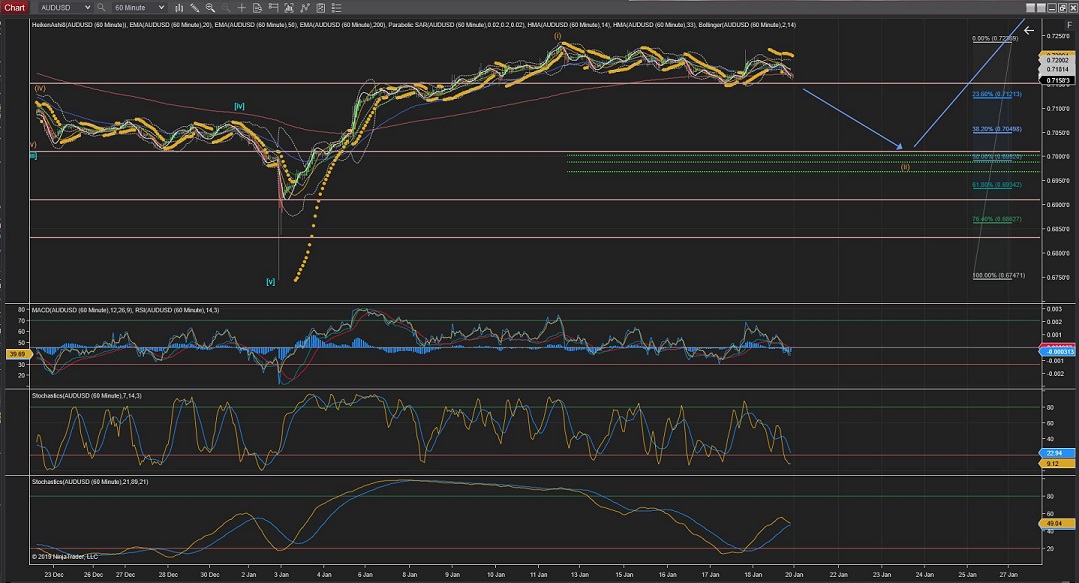Click the zoom out magnifier icon
This screenshot has width=1079, height=583.
[x=225, y=7]
